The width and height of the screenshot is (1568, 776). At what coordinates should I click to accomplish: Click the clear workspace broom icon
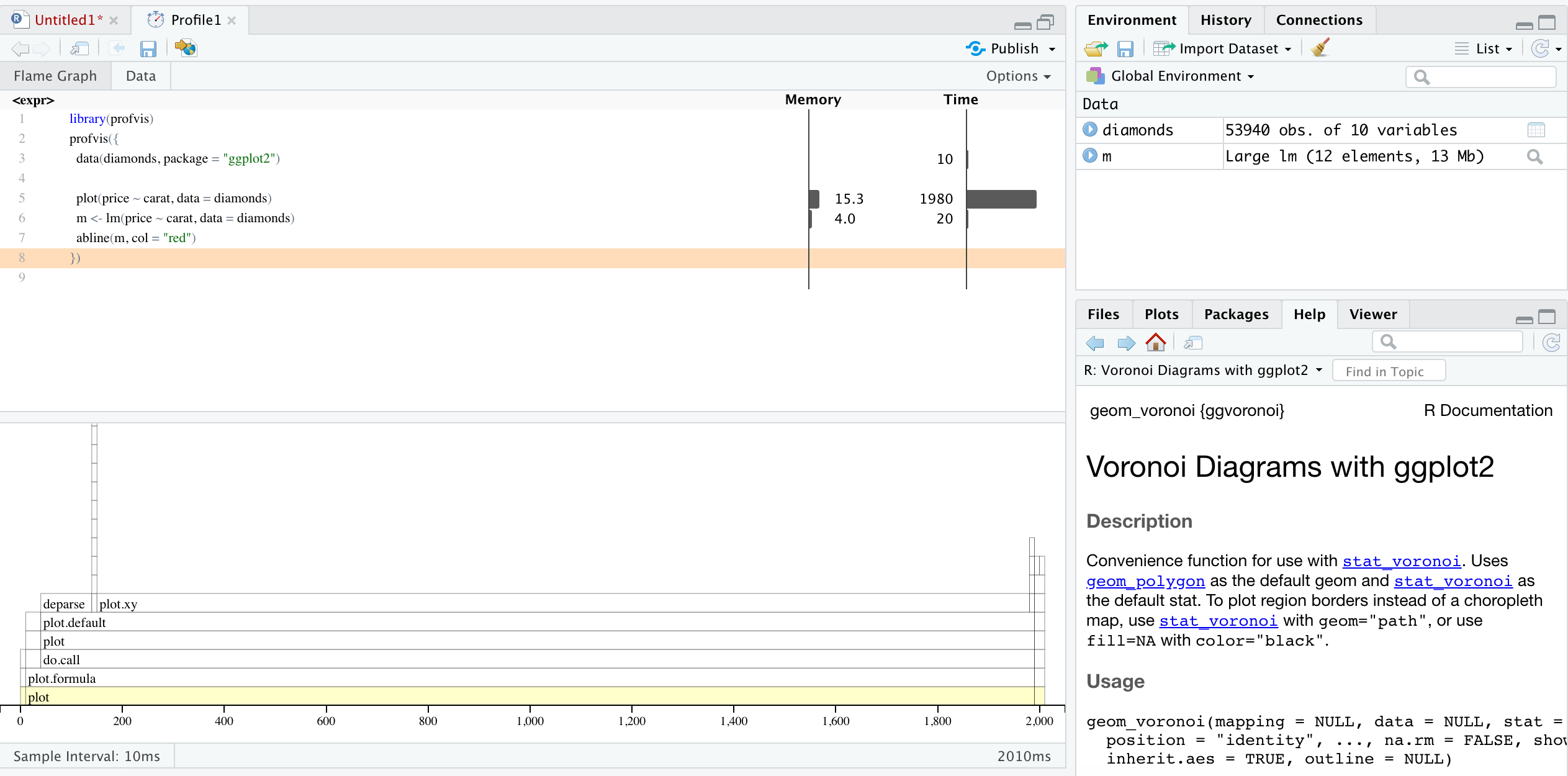(x=1320, y=48)
